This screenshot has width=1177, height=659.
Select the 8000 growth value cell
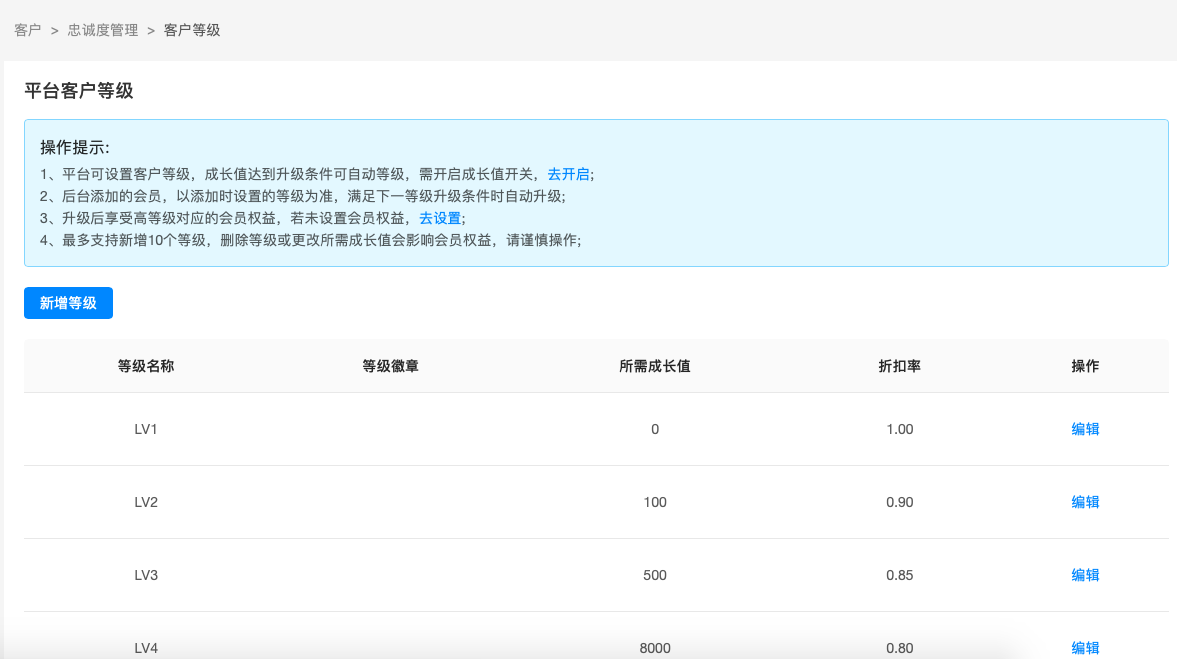click(x=655, y=647)
